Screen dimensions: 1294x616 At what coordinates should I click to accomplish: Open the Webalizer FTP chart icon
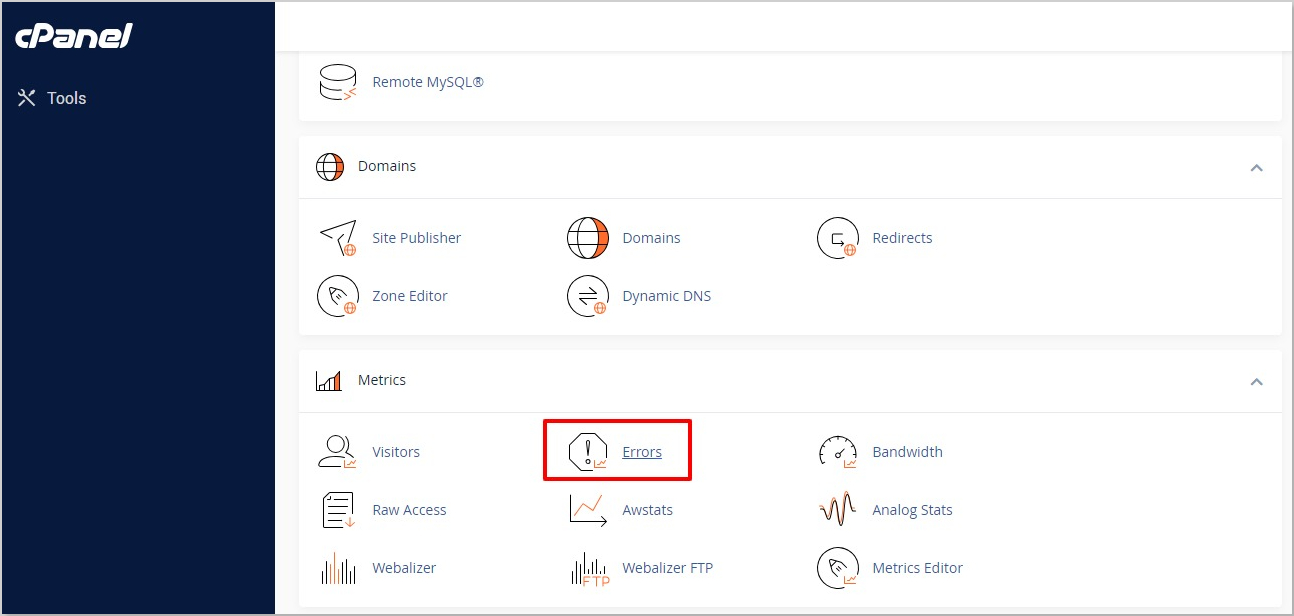coord(588,568)
